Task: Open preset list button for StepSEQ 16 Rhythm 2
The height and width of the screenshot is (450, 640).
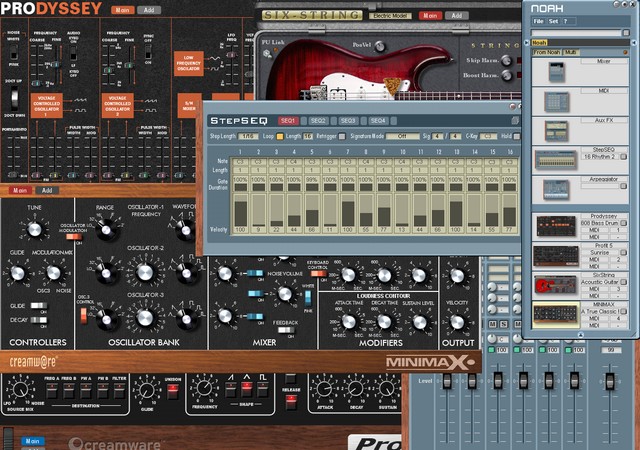Action: (x=624, y=157)
